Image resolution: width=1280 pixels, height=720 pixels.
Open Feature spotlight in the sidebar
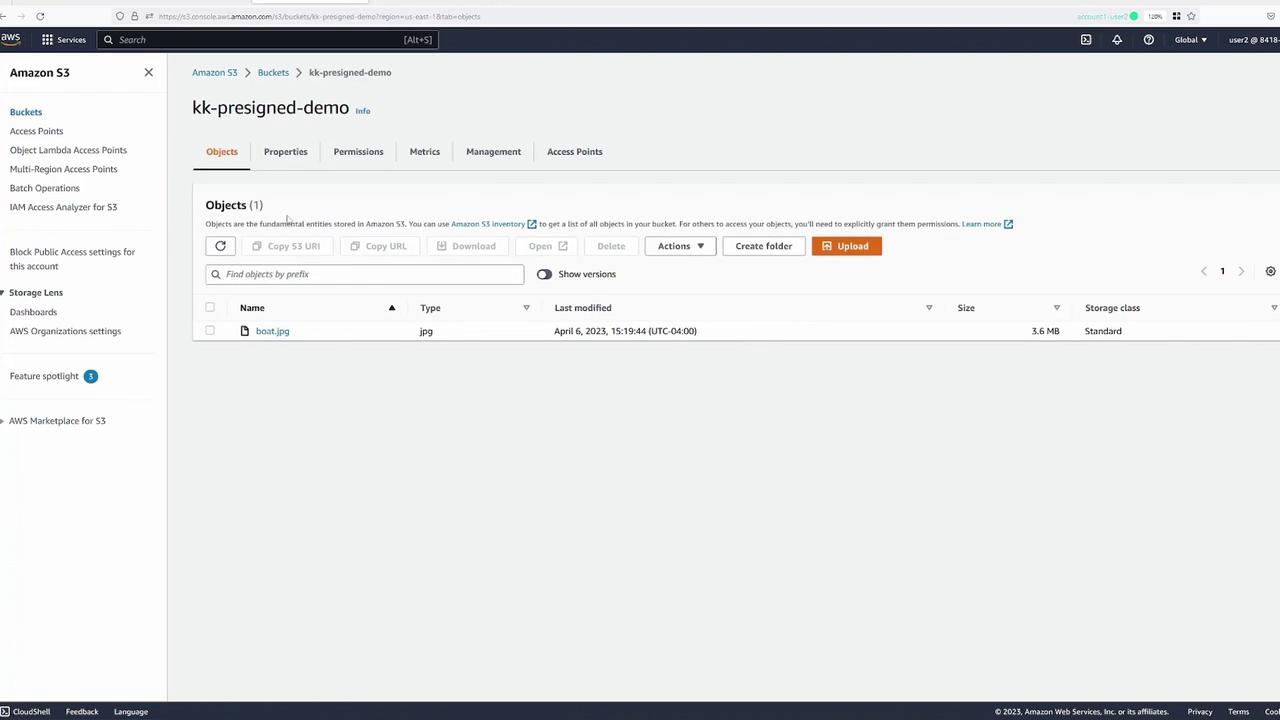click(x=44, y=376)
